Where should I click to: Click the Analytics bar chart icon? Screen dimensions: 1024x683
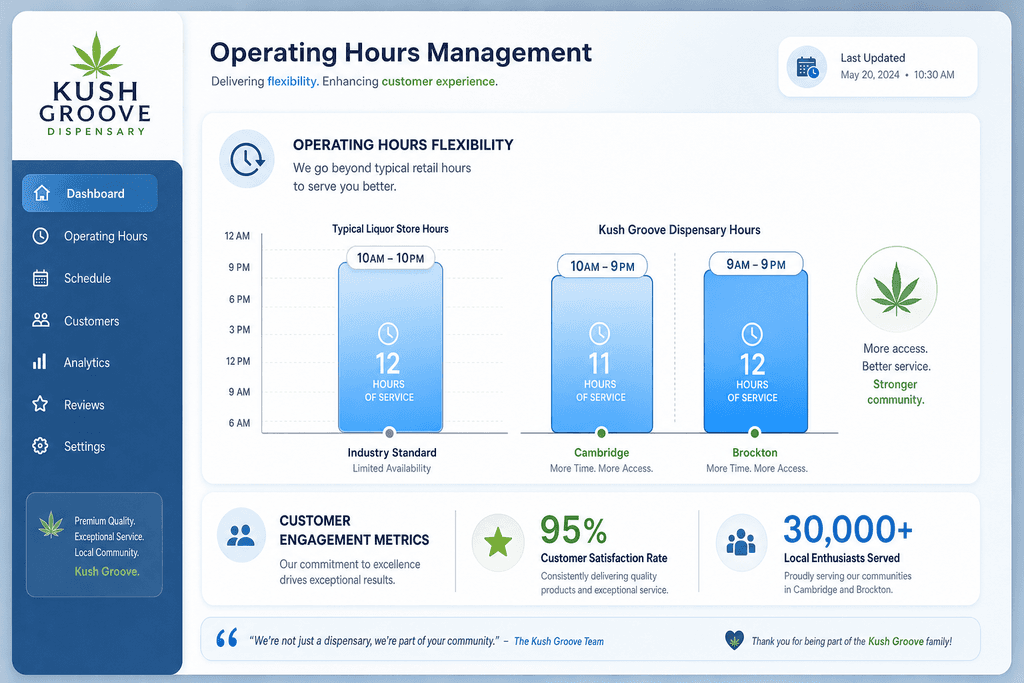40,362
